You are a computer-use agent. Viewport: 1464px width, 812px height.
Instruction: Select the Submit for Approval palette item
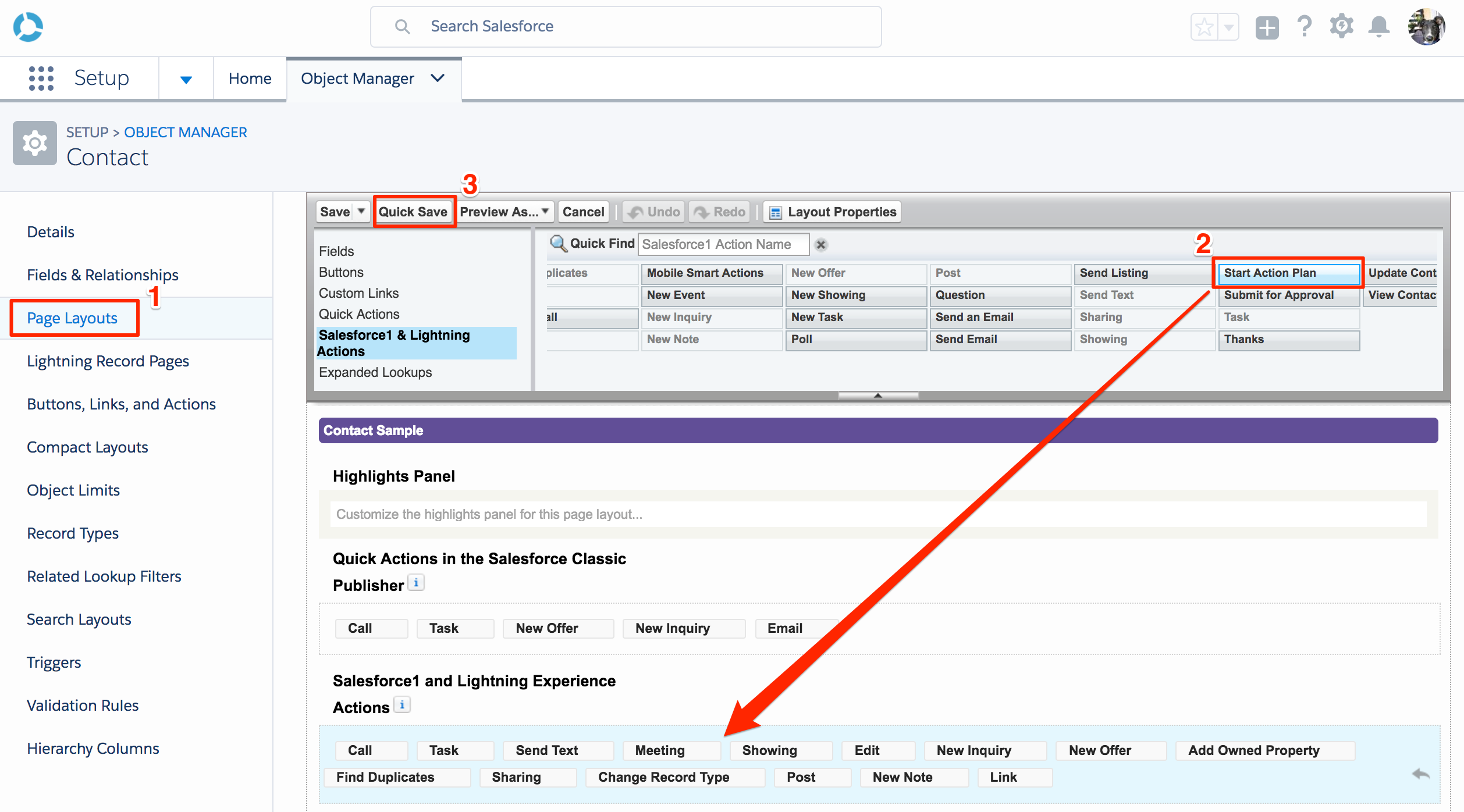click(x=1288, y=295)
